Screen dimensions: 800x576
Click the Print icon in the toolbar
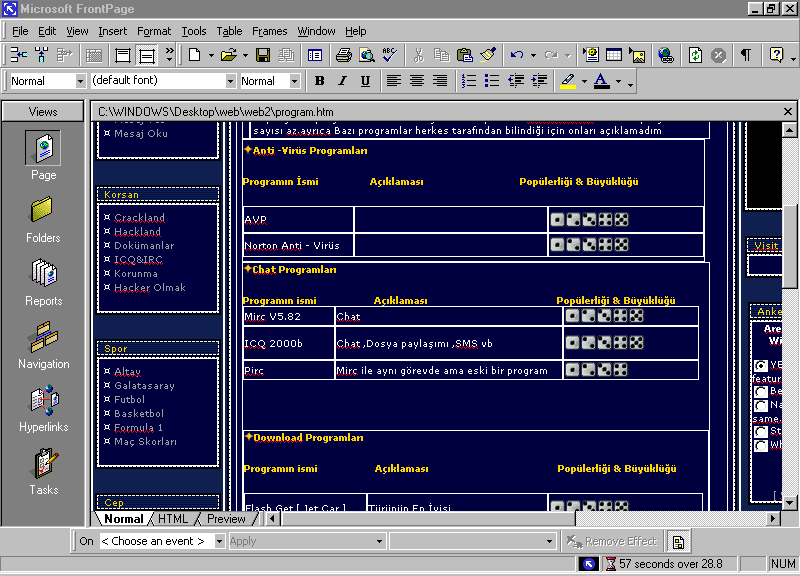(344, 55)
